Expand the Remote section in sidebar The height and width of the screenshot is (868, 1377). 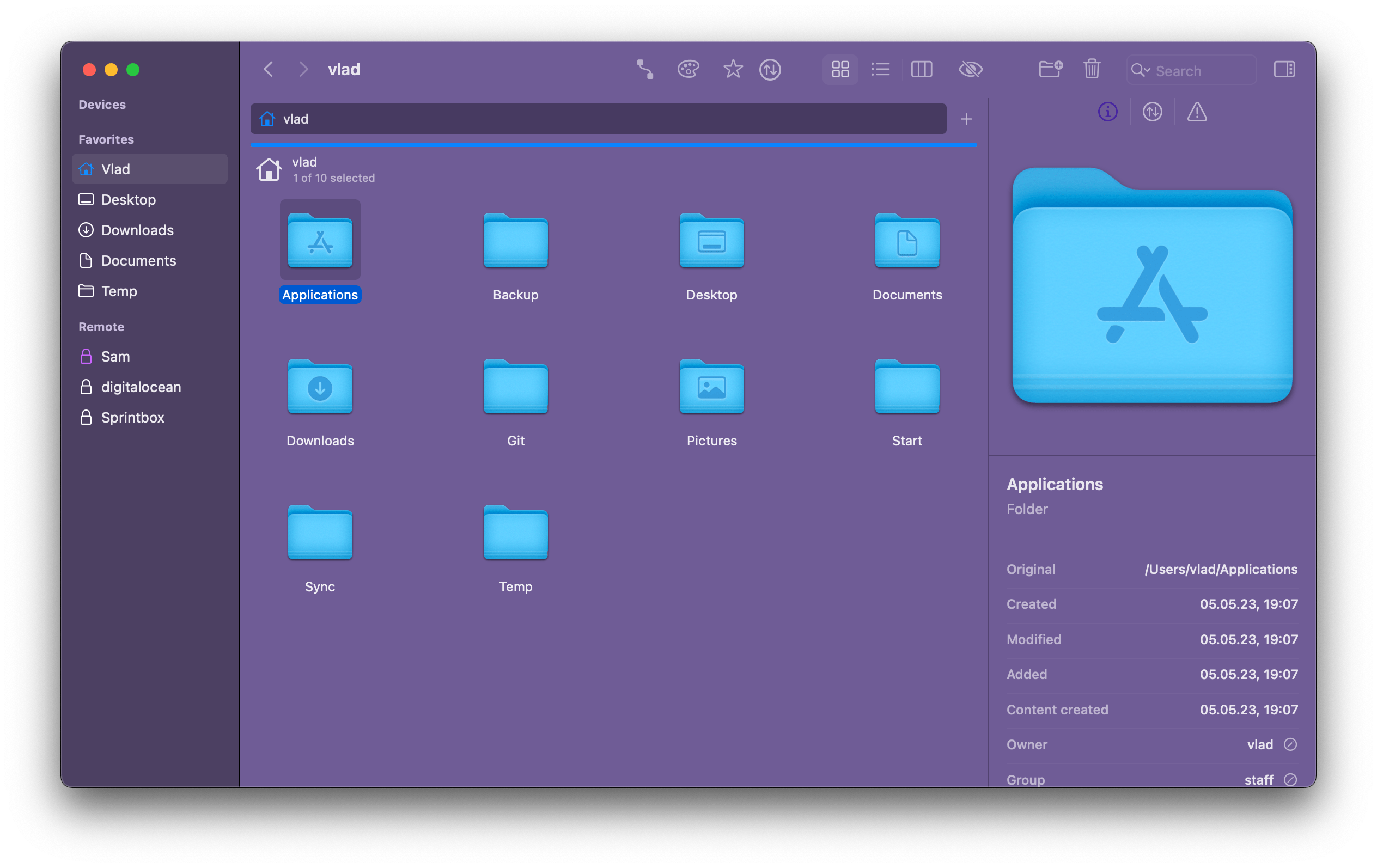(101, 326)
